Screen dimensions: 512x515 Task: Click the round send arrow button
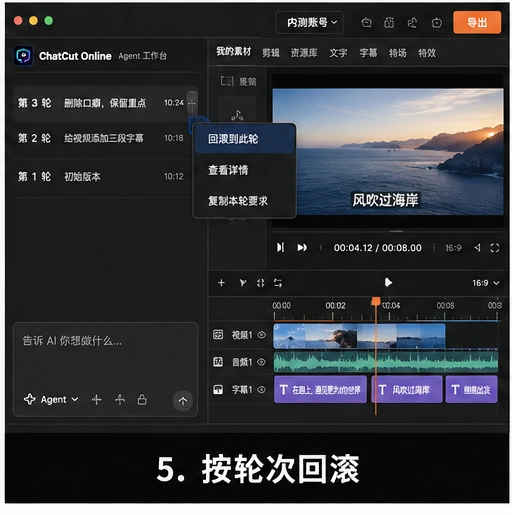click(183, 400)
